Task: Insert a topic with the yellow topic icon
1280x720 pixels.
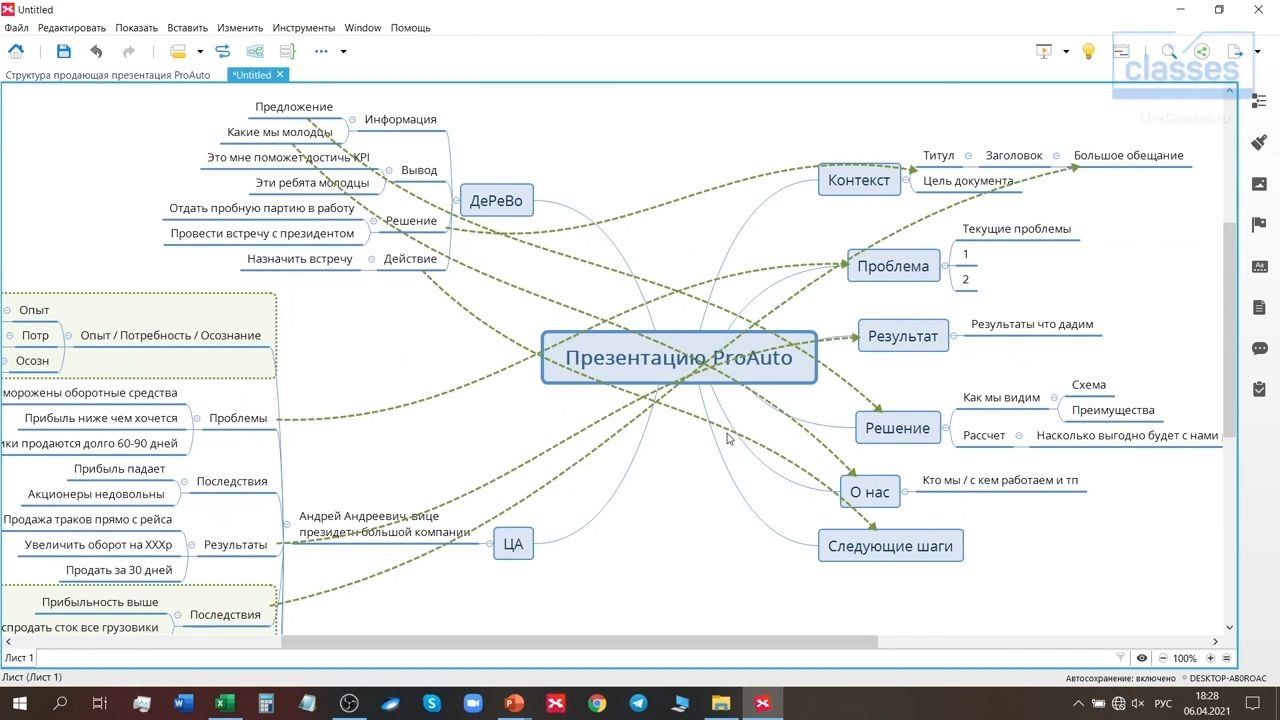Action: (x=178, y=51)
